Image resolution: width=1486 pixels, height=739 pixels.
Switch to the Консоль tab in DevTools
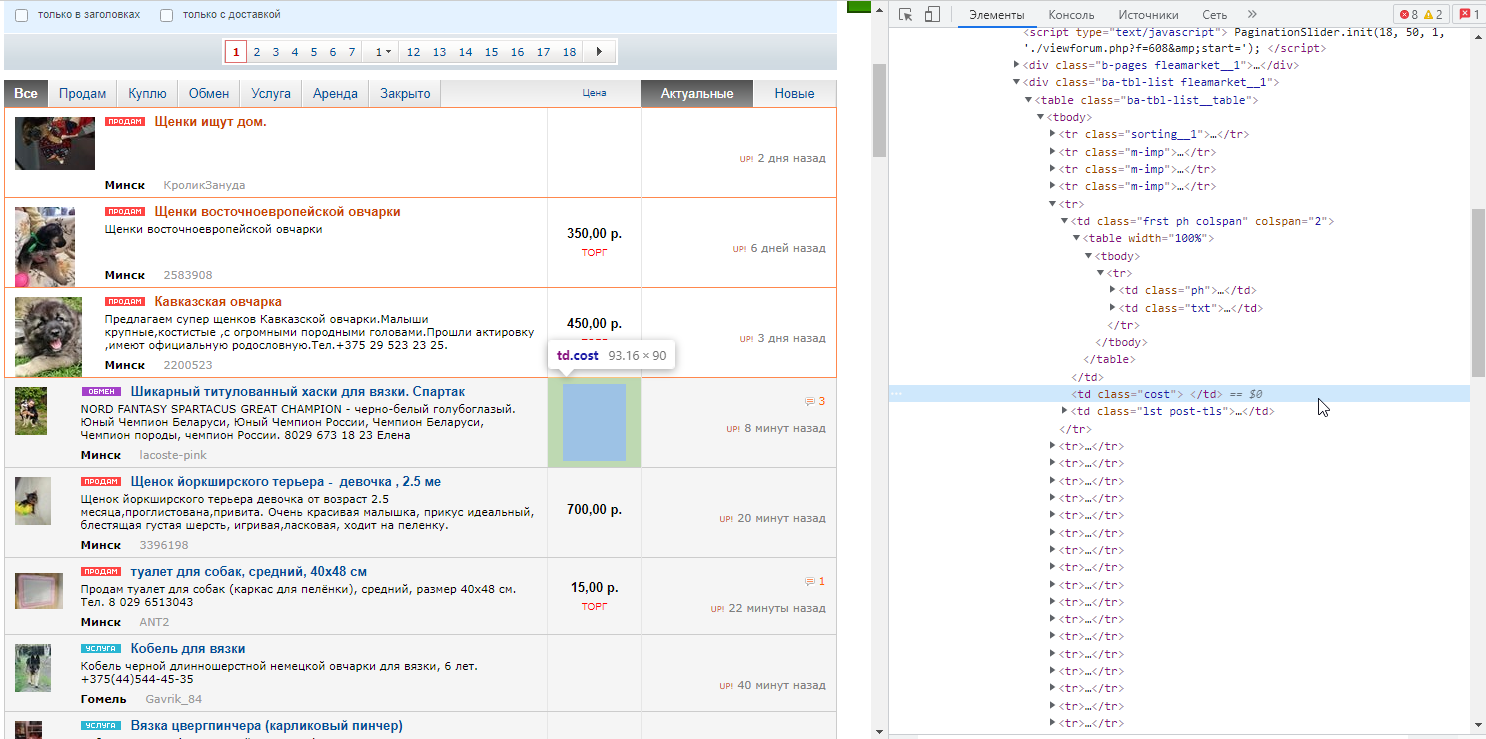point(1071,15)
